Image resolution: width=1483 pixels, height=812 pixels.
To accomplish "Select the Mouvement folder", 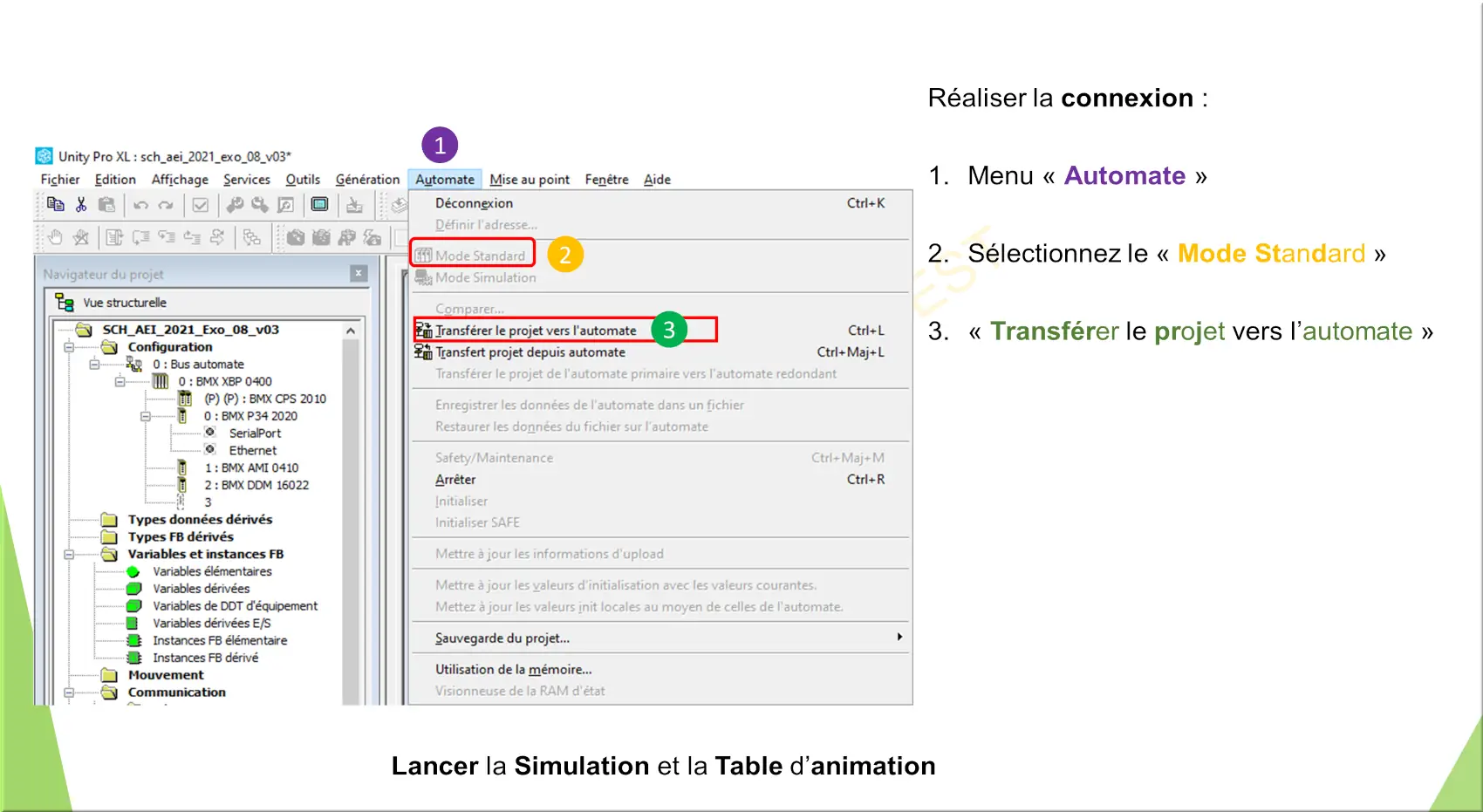I will (x=166, y=675).
